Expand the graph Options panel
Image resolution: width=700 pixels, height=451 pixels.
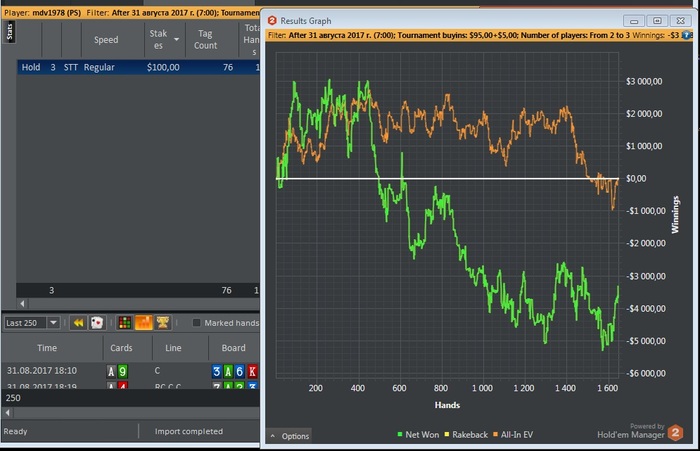[290, 436]
